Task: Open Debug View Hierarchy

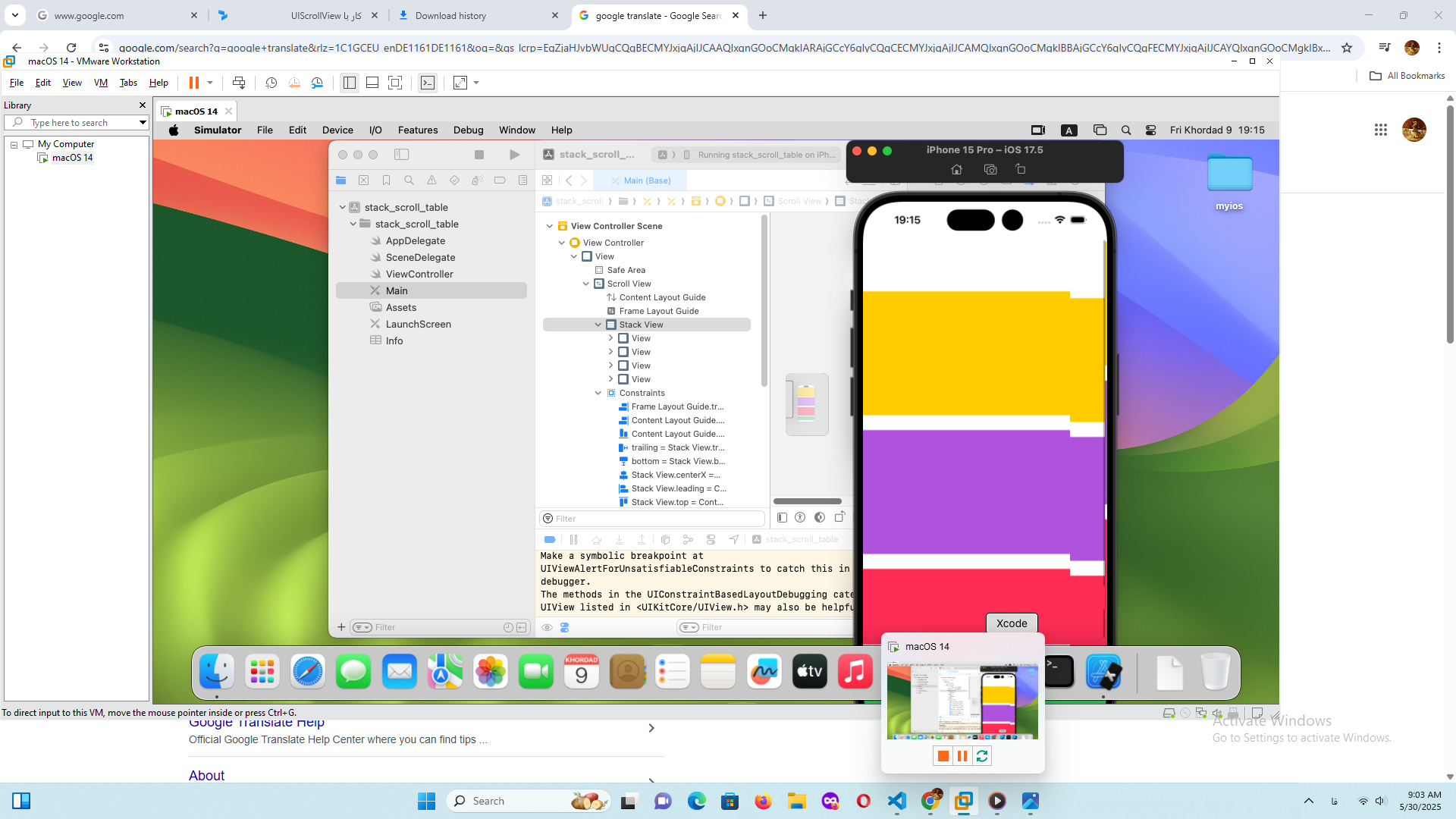Action: tap(665, 539)
